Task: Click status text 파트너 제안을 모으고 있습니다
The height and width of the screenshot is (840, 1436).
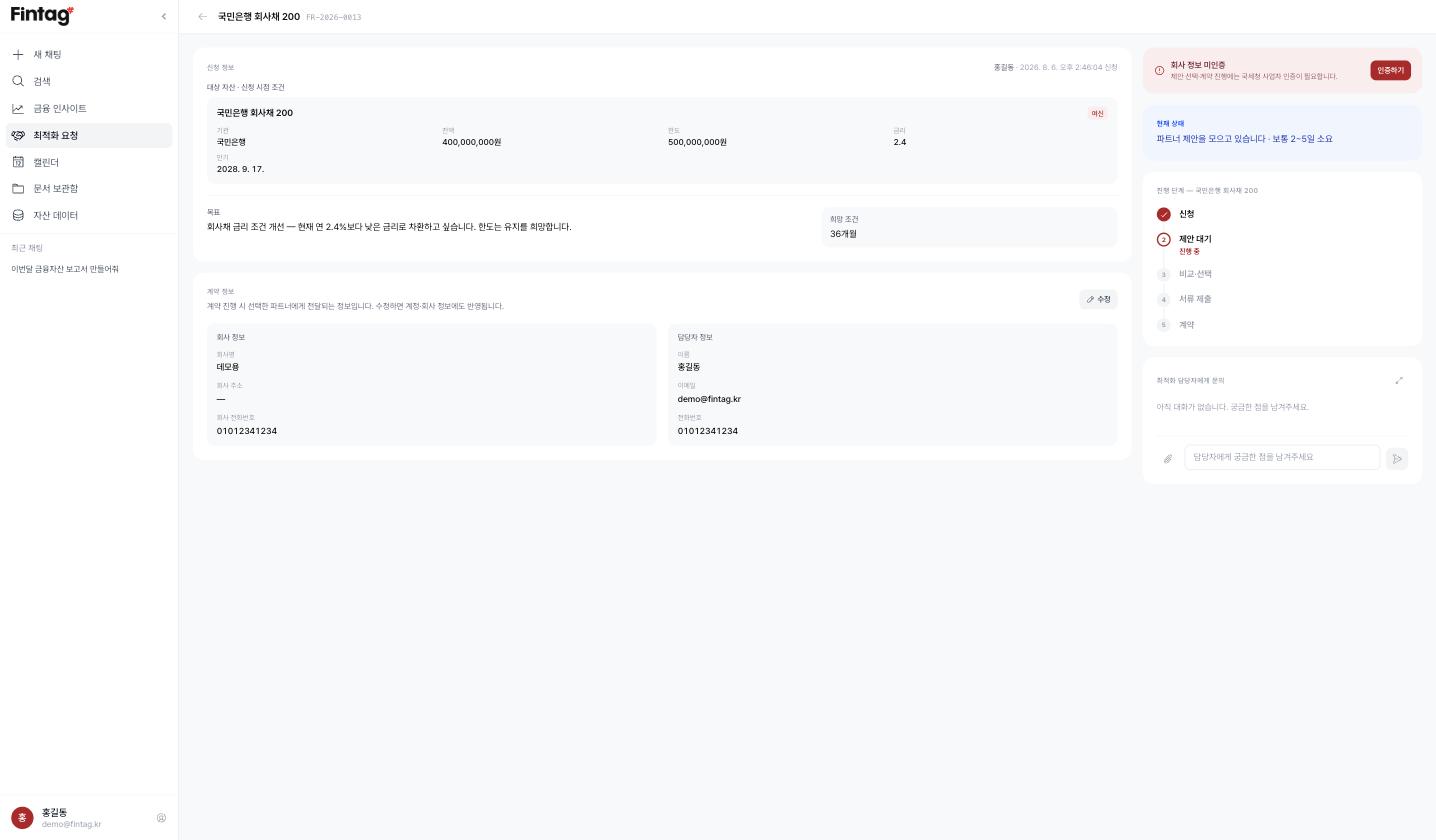Action: (x=1211, y=139)
